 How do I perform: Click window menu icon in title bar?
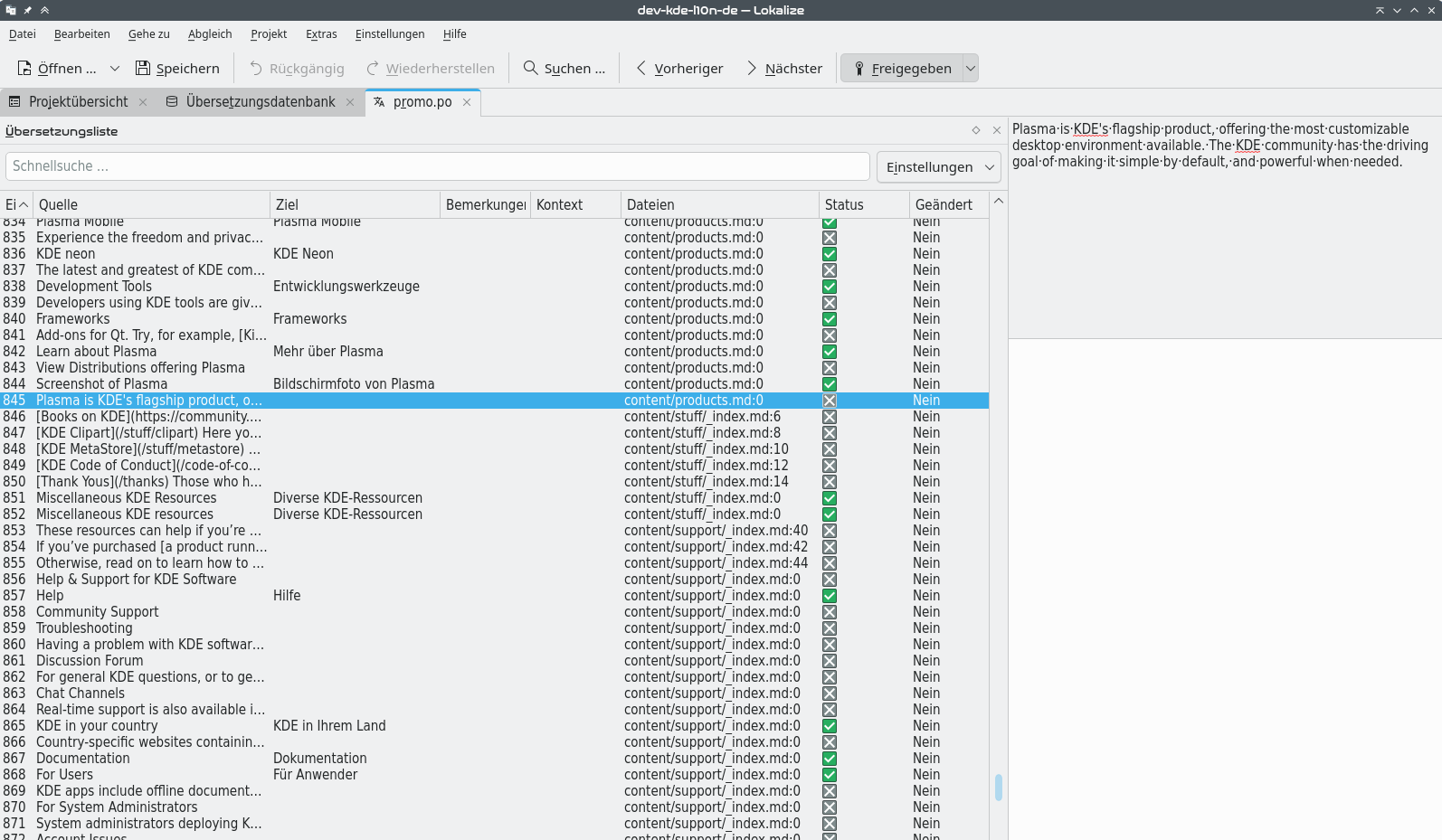click(x=11, y=10)
